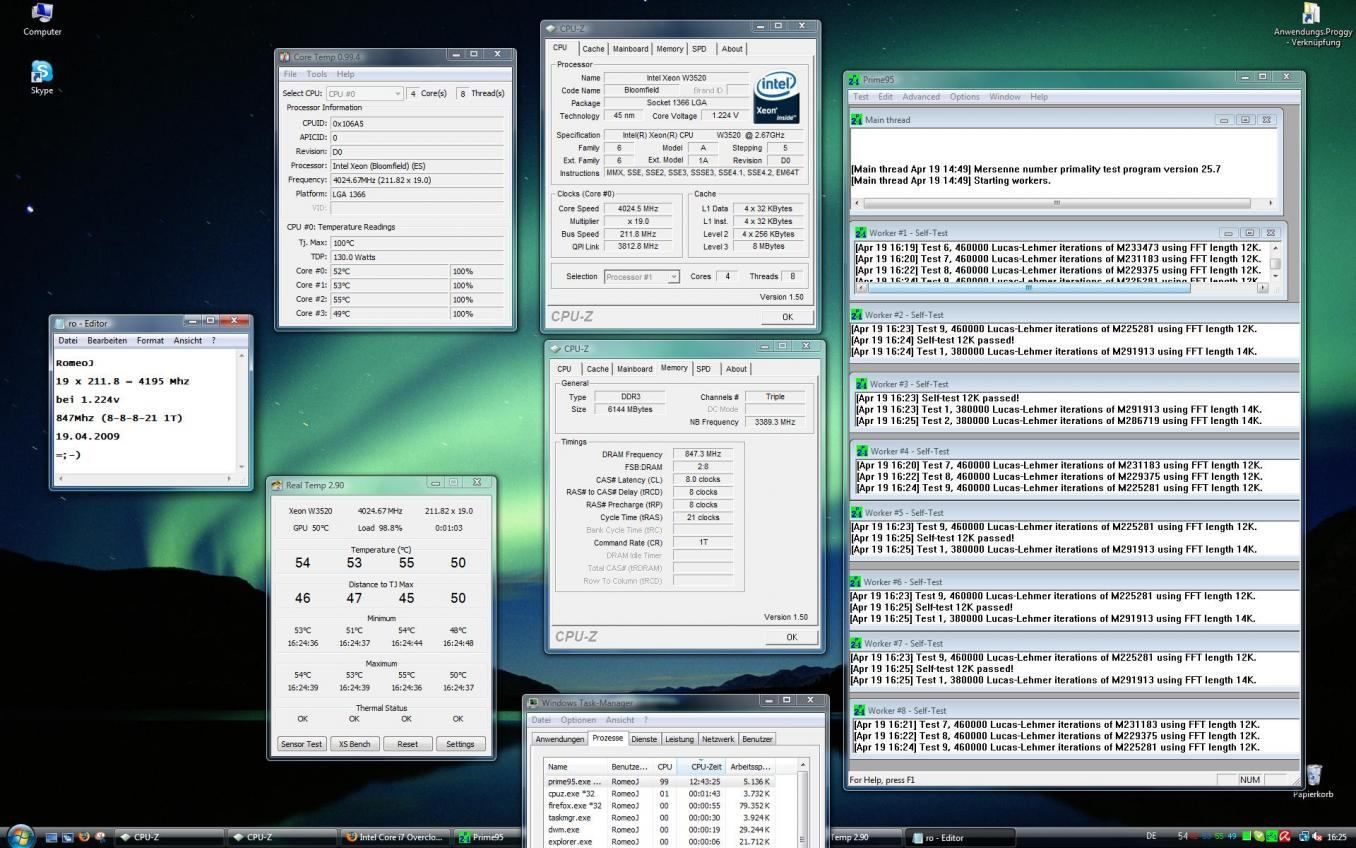Open the Tools menu in Core Temp
1356x848 pixels.
point(317,74)
